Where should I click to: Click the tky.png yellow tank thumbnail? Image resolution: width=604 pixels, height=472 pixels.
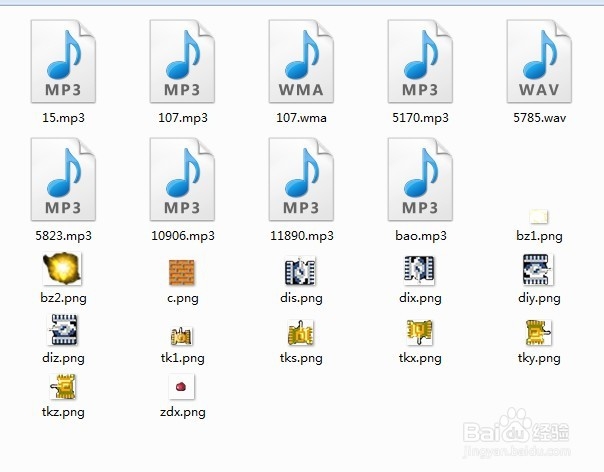[x=539, y=333]
